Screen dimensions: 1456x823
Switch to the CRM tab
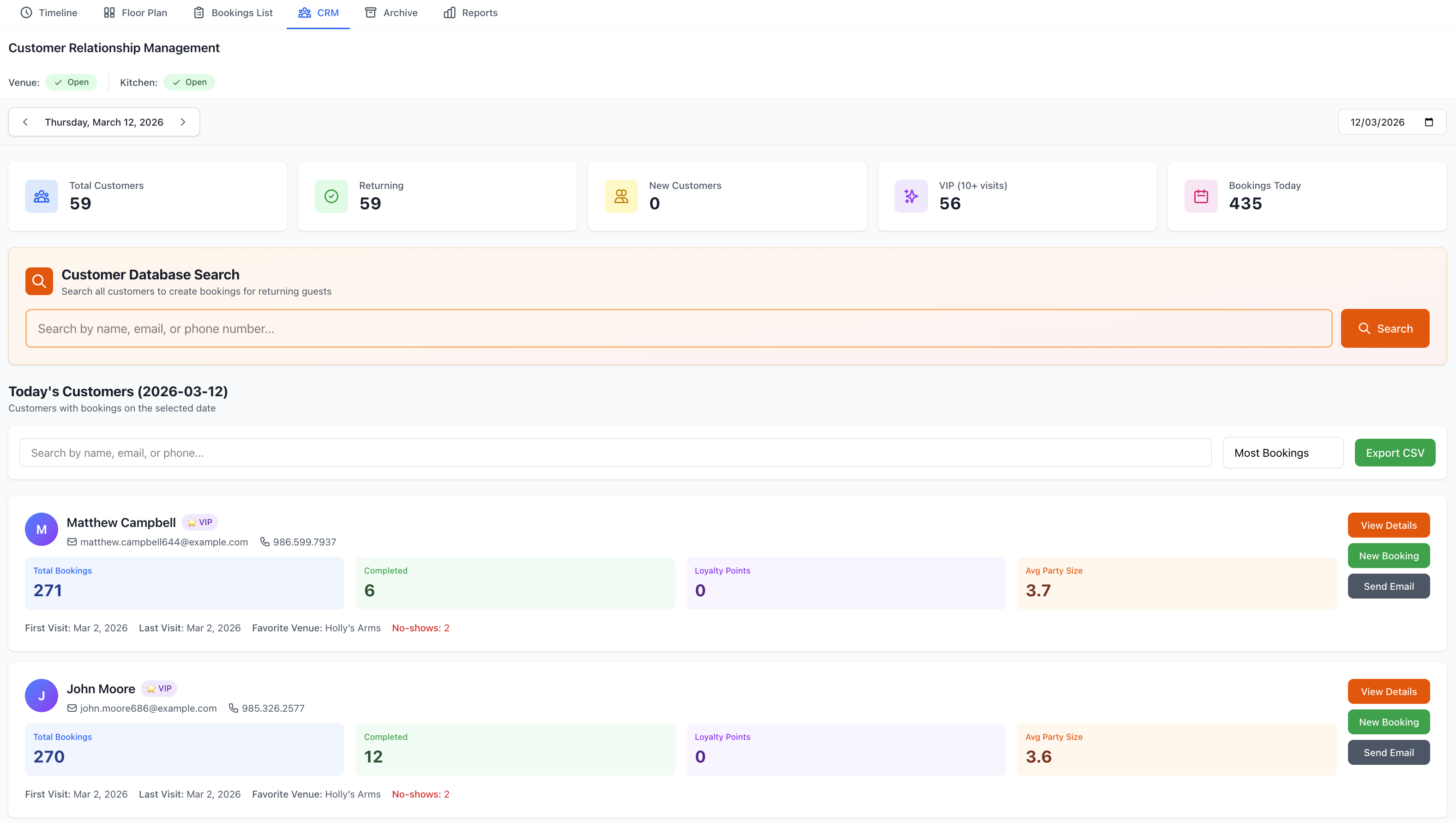point(318,12)
